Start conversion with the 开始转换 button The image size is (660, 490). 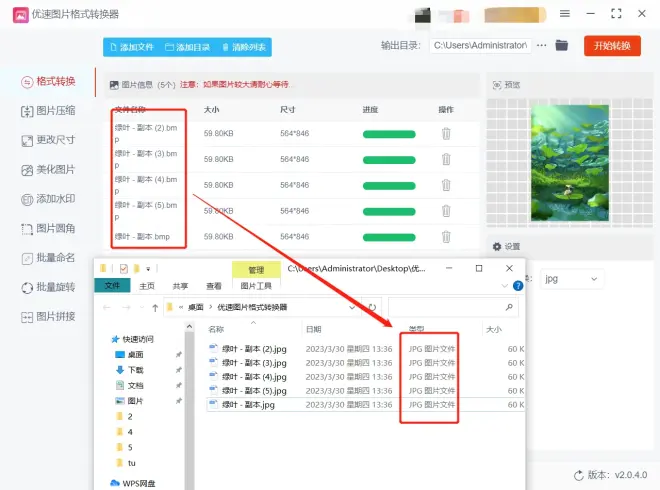point(611,46)
